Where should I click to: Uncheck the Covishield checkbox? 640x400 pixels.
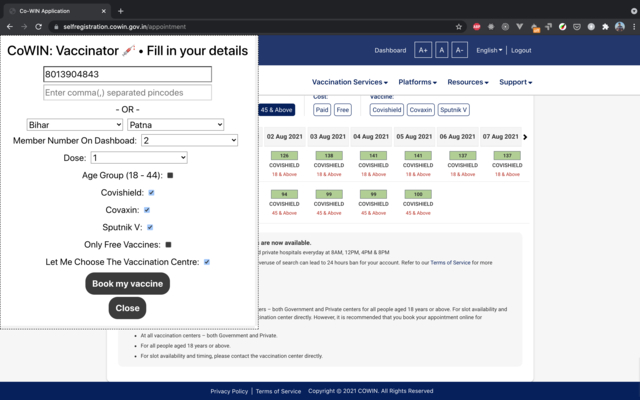click(x=151, y=193)
